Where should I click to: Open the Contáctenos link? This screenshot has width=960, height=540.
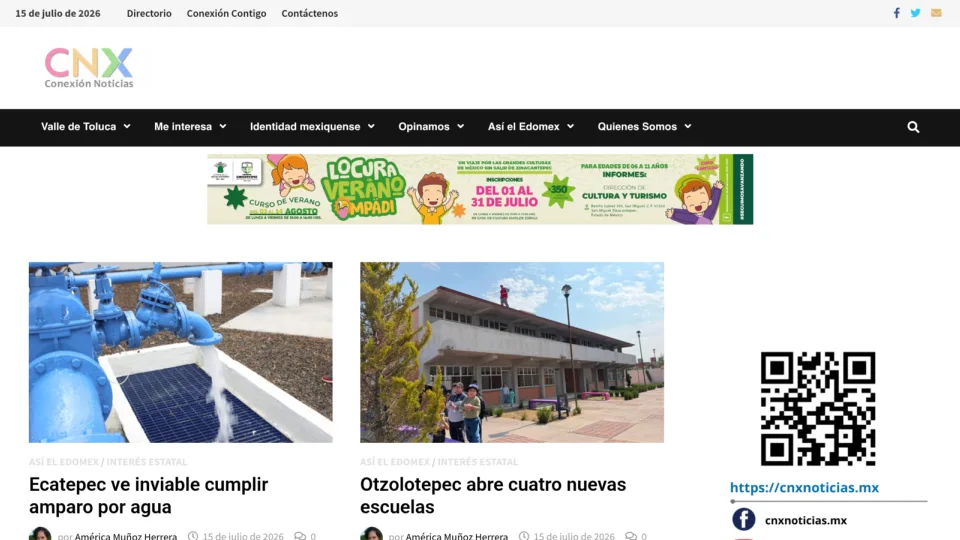(310, 13)
